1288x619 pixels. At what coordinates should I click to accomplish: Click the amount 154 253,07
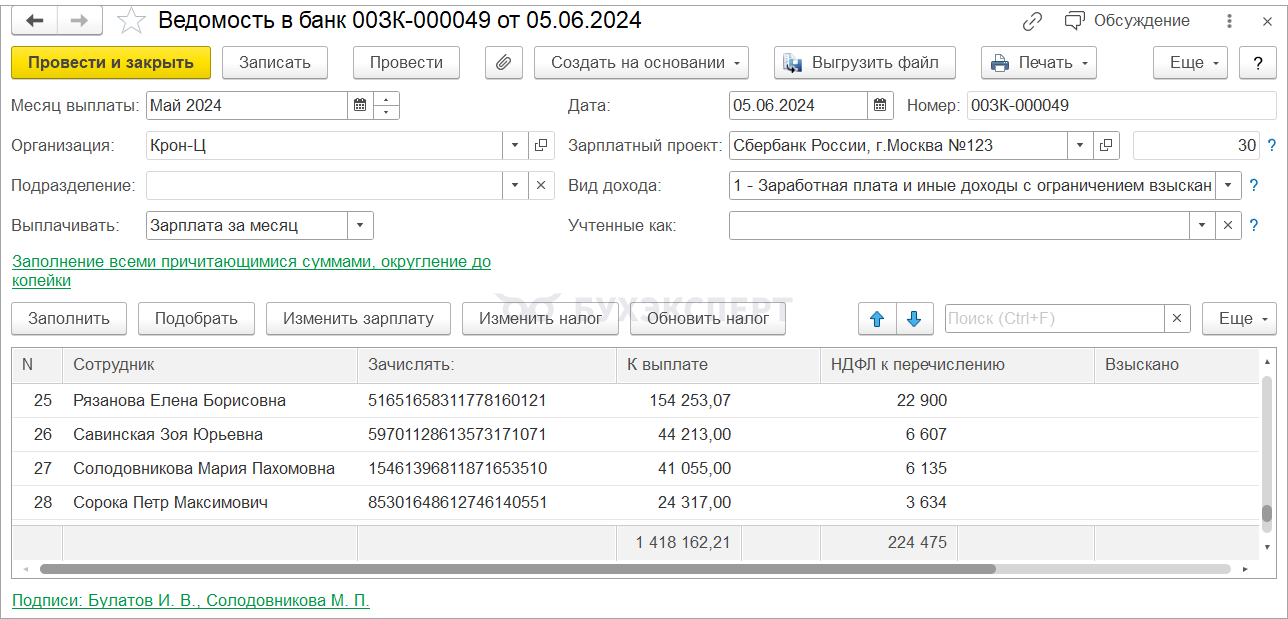(x=690, y=400)
